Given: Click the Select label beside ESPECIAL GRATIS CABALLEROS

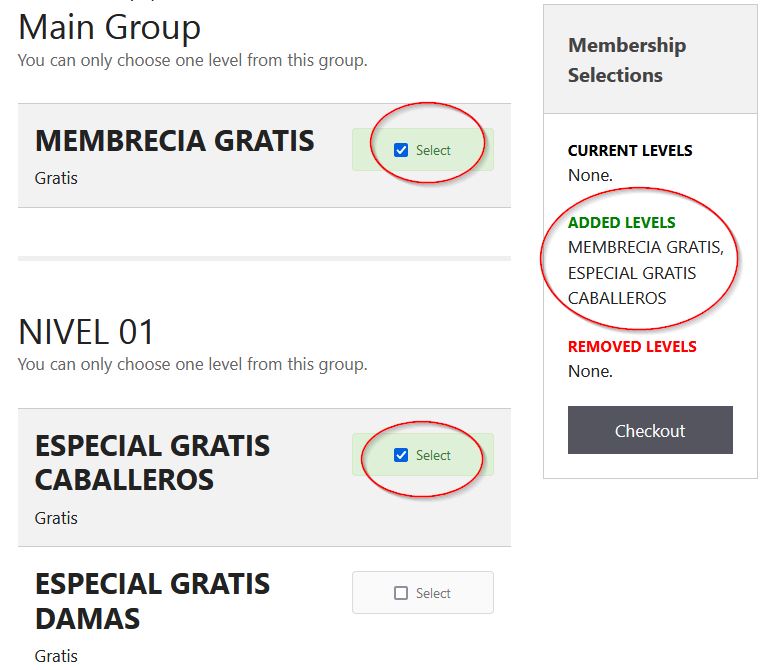Looking at the screenshot, I should [x=433, y=455].
